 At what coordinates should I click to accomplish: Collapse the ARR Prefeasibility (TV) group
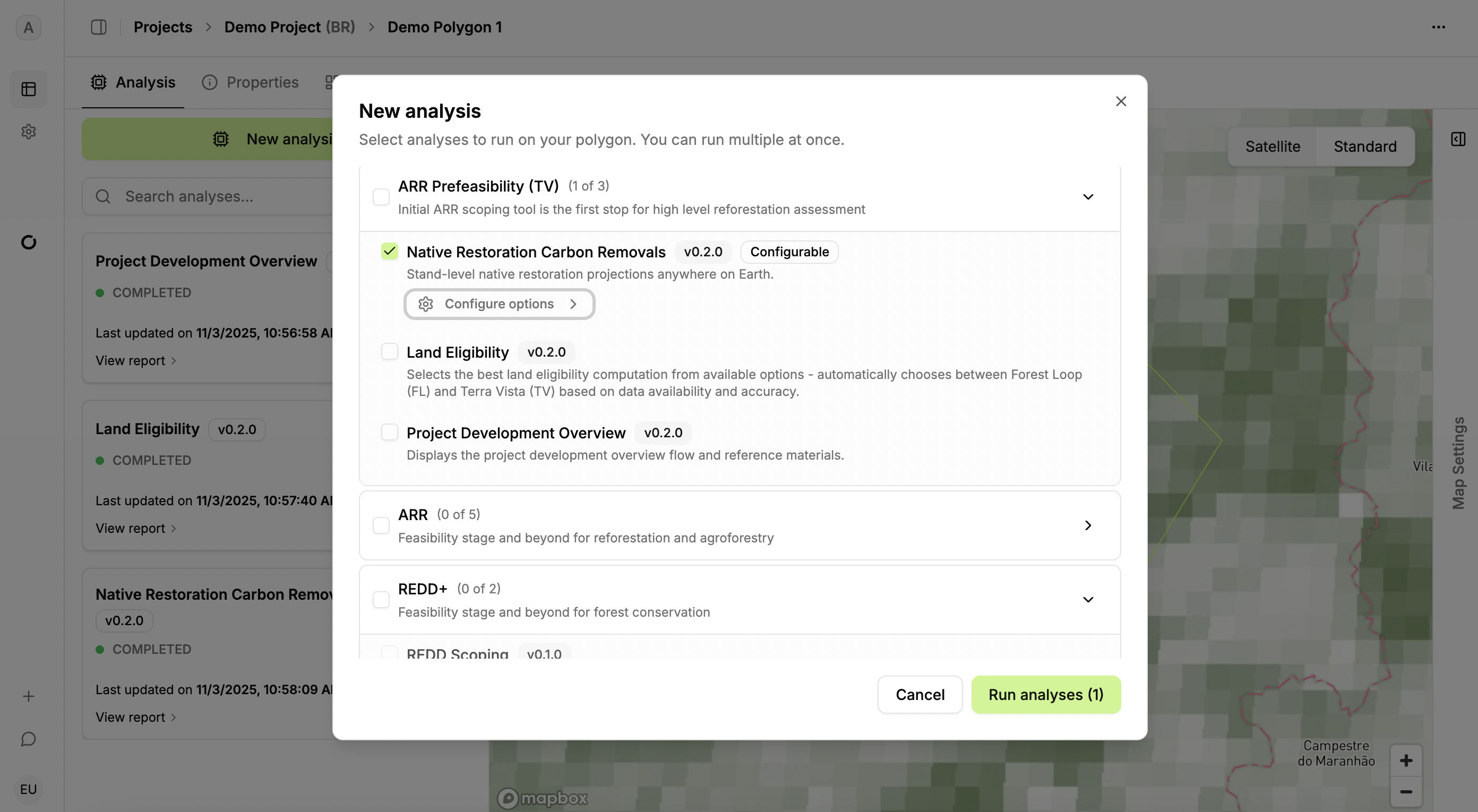click(x=1088, y=197)
